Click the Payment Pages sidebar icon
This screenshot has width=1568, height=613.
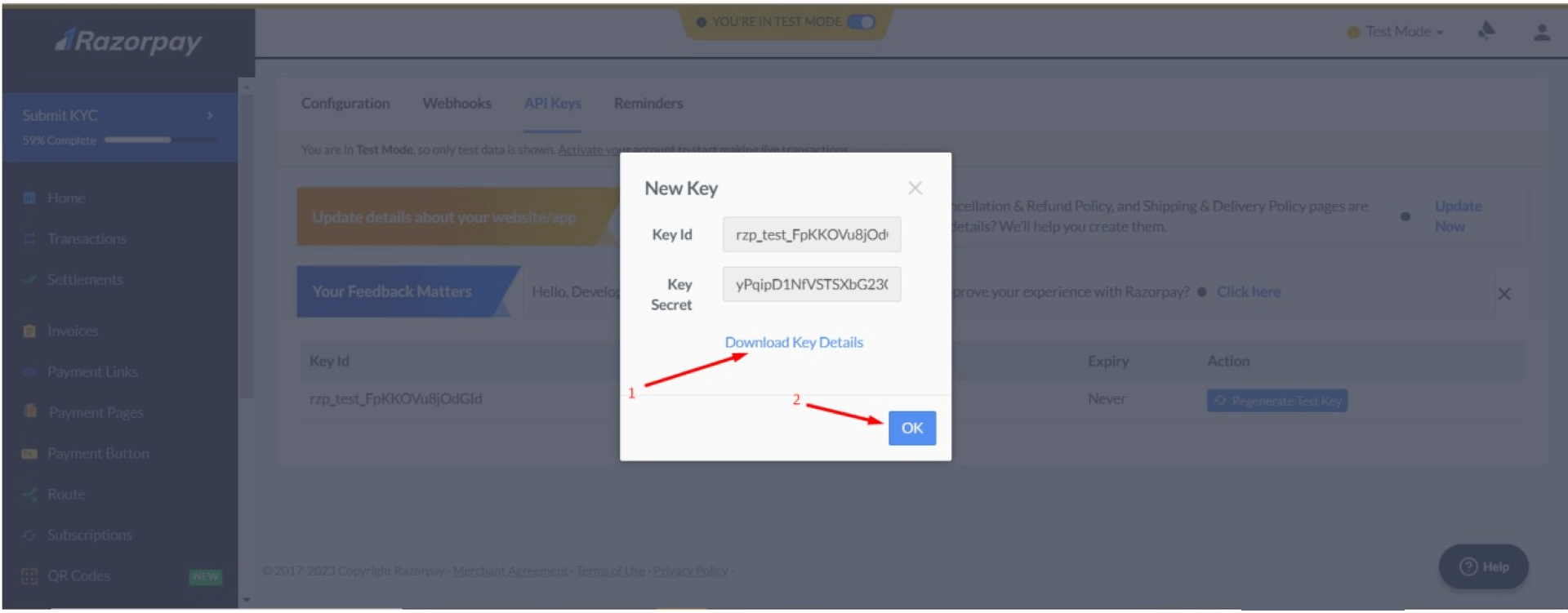pos(30,411)
